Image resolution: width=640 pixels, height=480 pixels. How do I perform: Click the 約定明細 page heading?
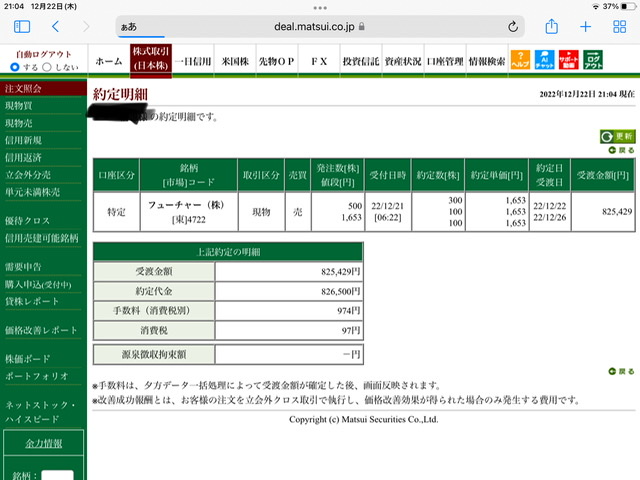tap(120, 94)
